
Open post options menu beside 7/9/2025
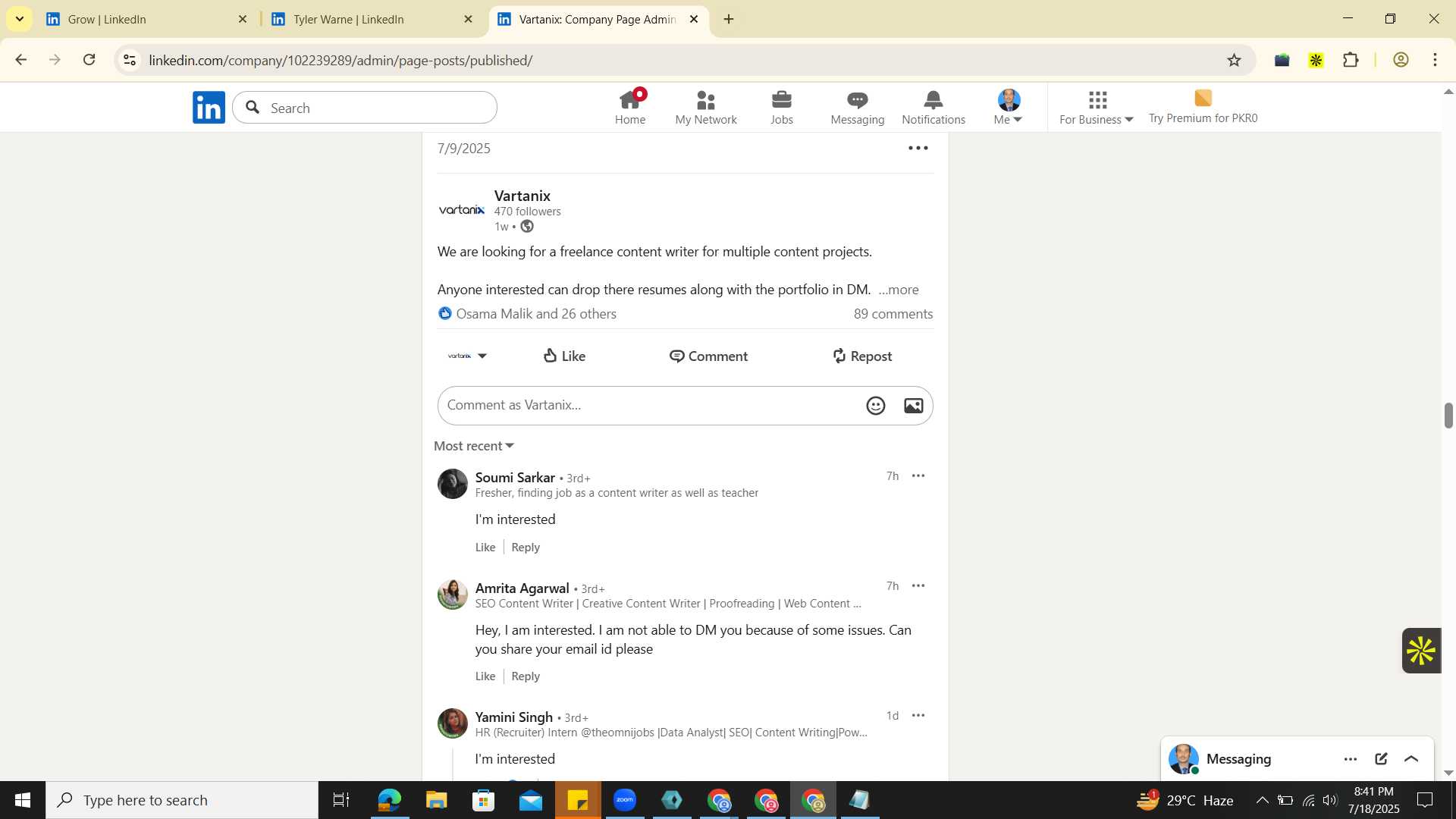918,148
